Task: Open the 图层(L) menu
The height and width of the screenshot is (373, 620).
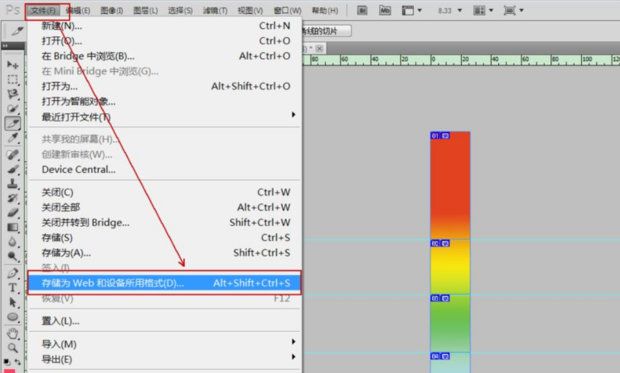Action: [x=146, y=11]
